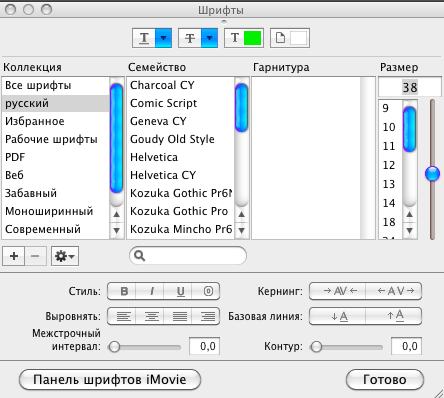Click the line spacing slider knob
The width and height of the screenshot is (444, 398).
[x=114, y=347]
